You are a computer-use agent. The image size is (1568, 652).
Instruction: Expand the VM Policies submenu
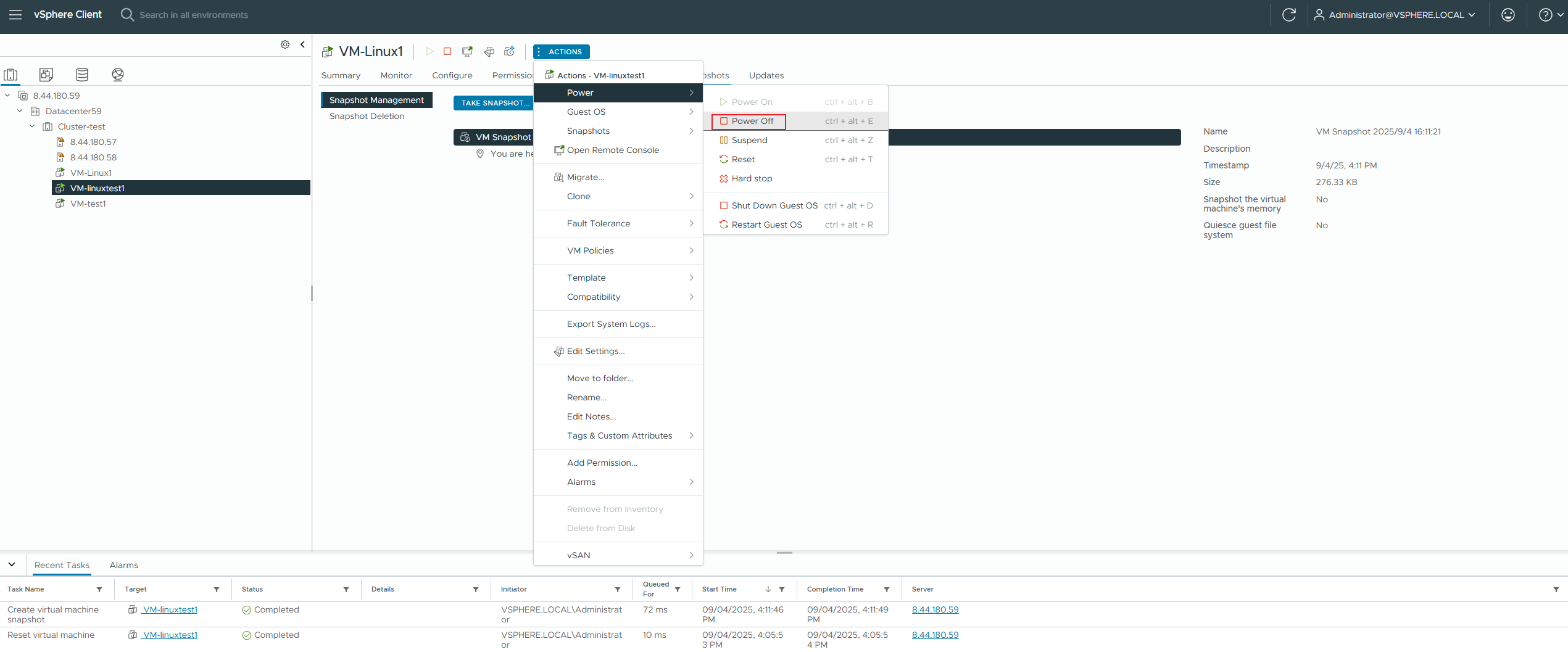618,250
